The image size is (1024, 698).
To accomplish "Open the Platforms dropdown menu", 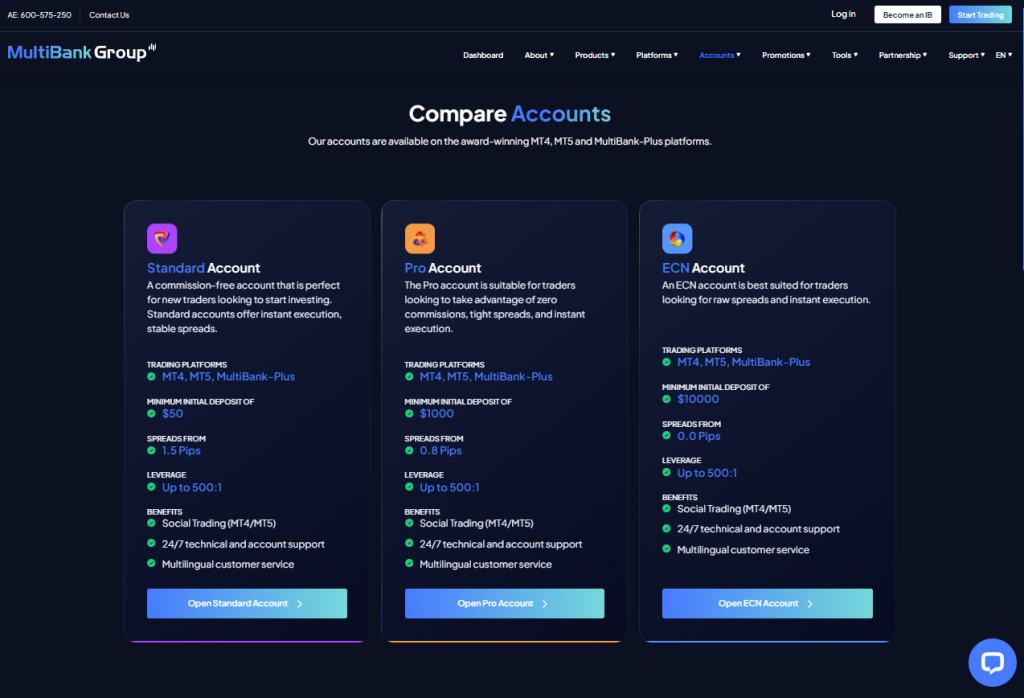I will tap(656, 55).
